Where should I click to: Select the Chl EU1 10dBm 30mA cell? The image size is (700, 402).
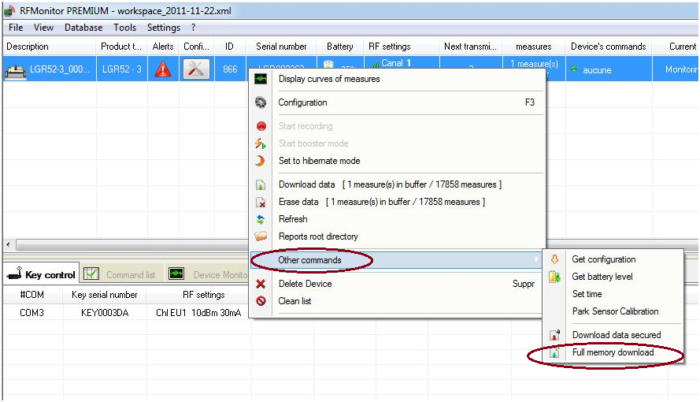[198, 313]
